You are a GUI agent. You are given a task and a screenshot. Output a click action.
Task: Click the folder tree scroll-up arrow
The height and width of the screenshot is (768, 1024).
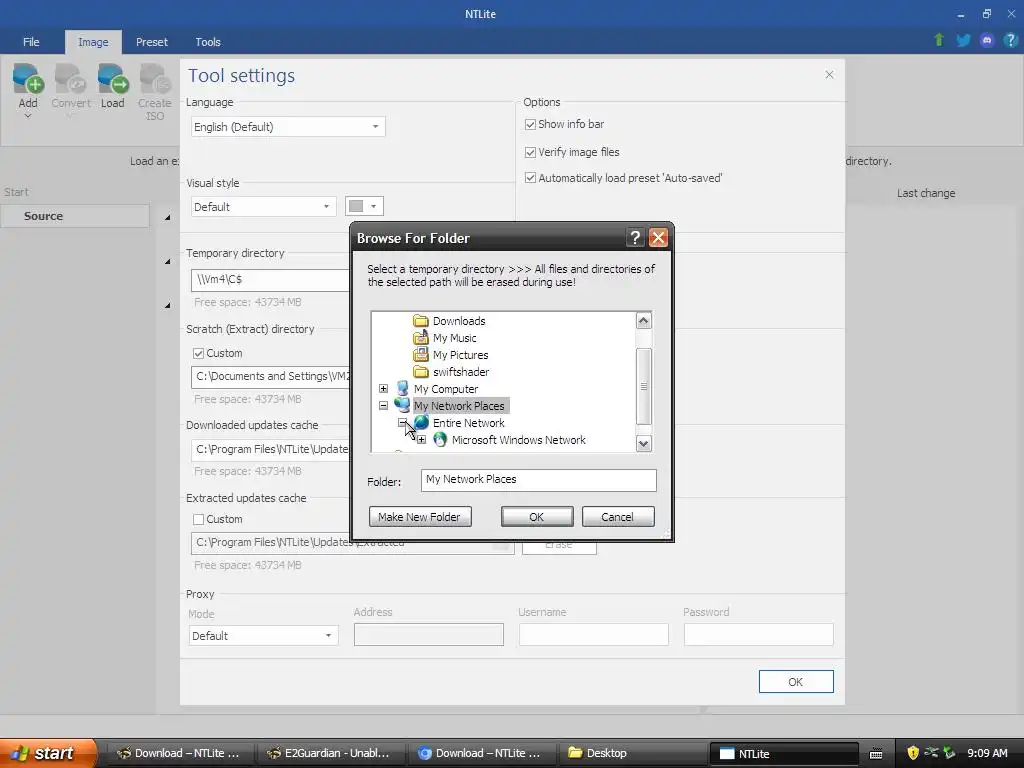[x=643, y=321]
